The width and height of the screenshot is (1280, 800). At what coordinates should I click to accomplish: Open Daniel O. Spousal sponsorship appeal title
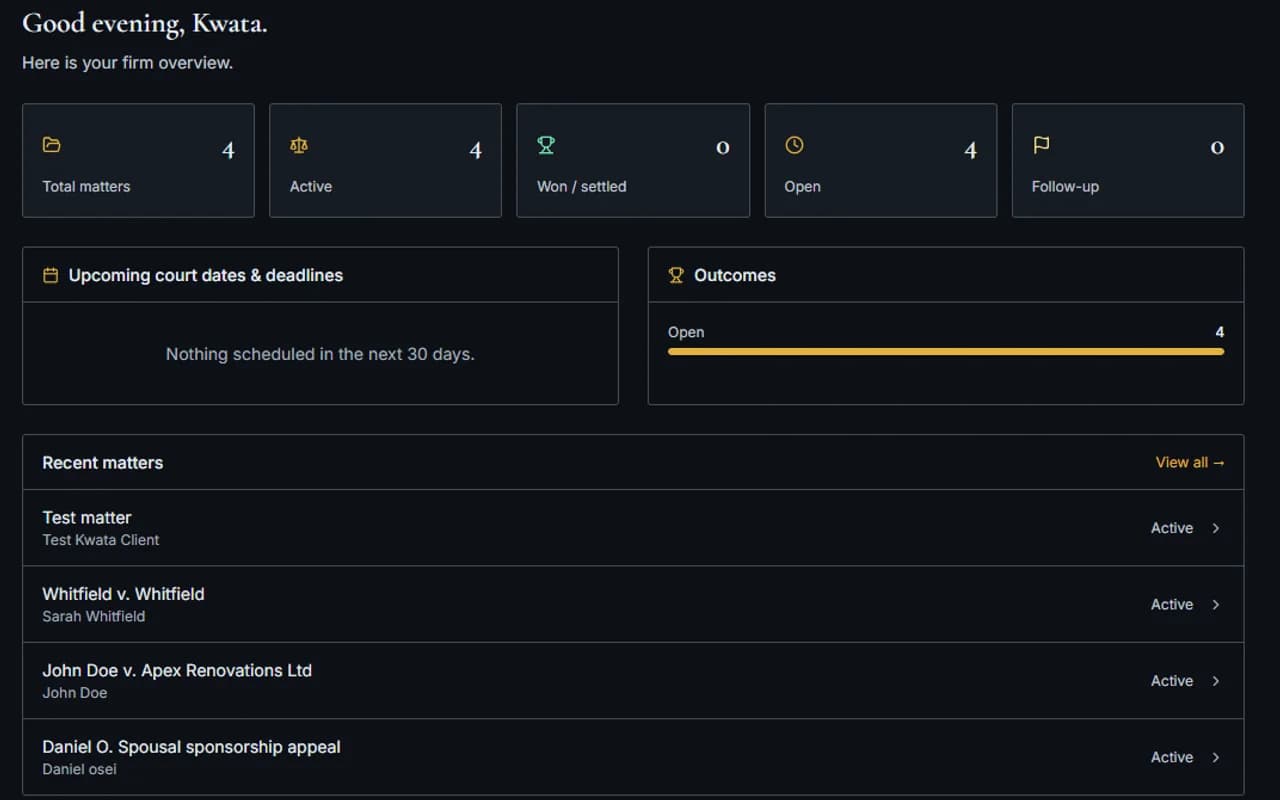[x=191, y=747]
